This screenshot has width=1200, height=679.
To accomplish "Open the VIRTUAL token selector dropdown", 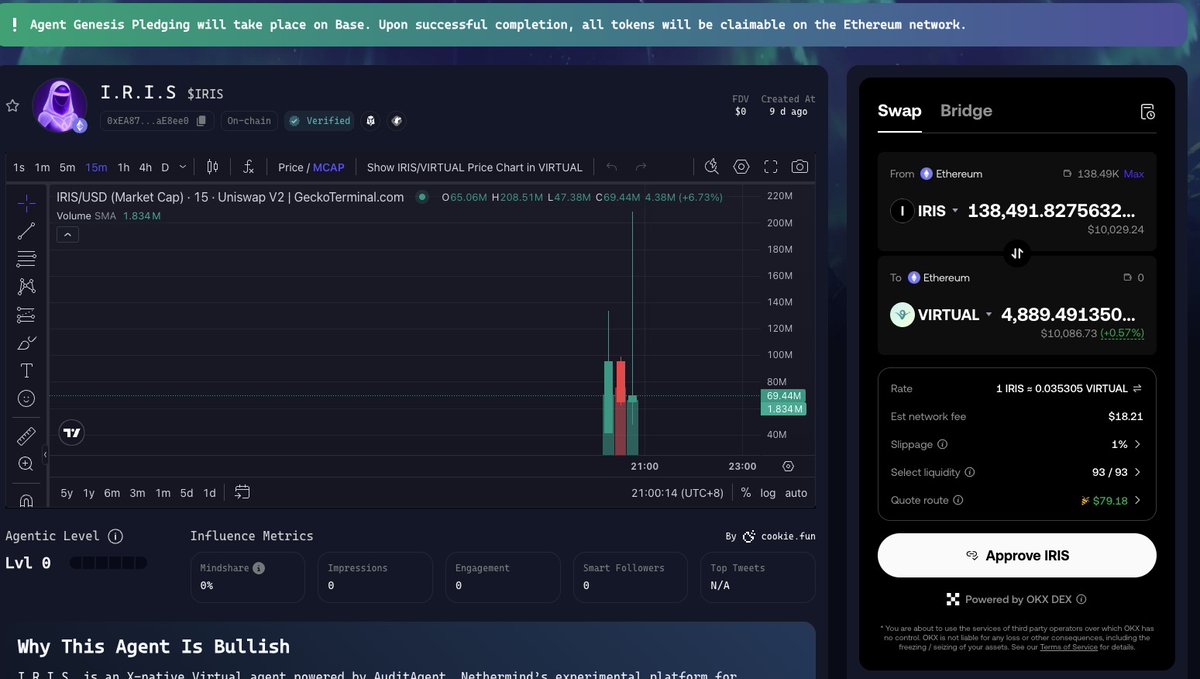I will [942, 314].
